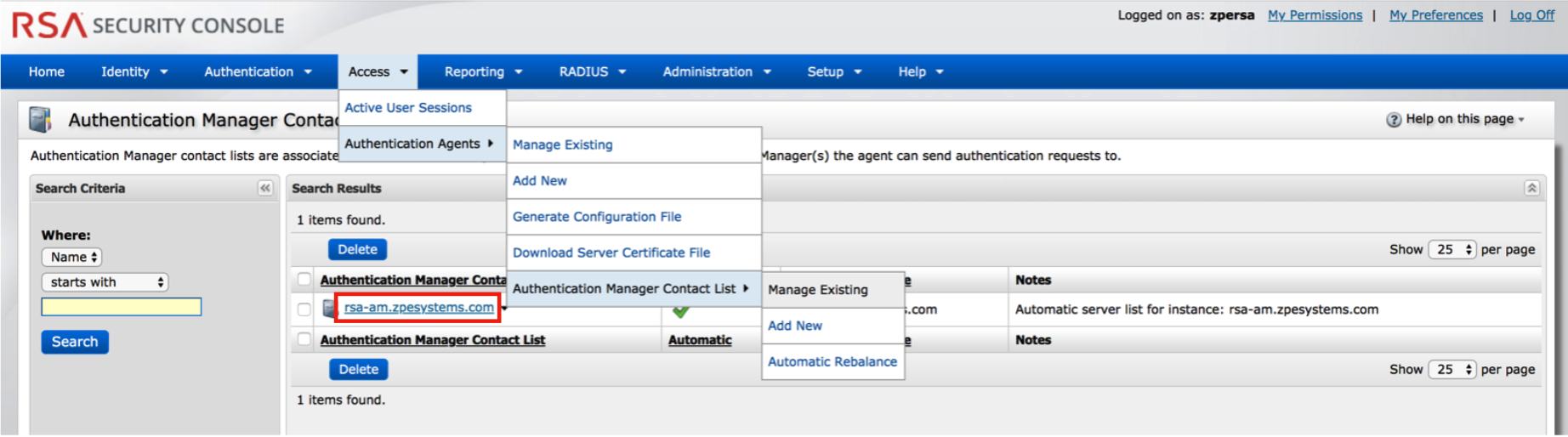Open the Identity menu
The width and height of the screenshot is (1568, 437).
click(x=134, y=71)
